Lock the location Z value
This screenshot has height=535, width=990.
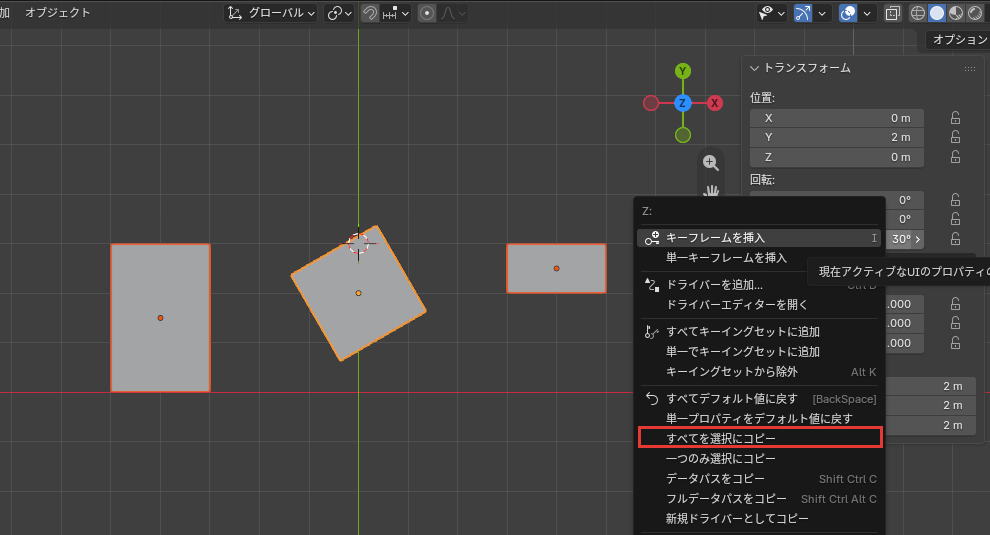pyautogui.click(x=955, y=157)
